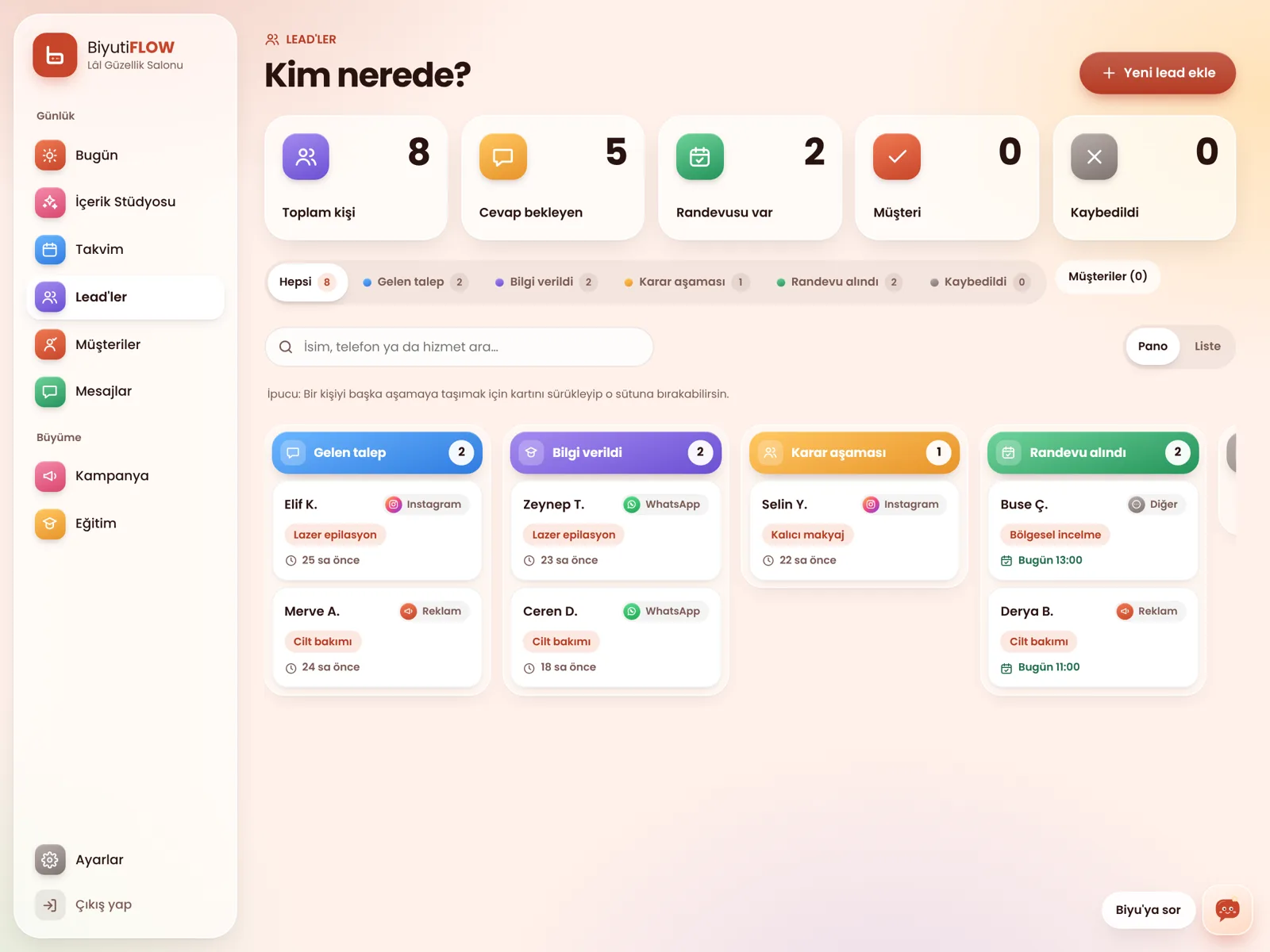Screen dimensions: 1270x952
Task: Click Yeni lead ekle button
Action: tap(1157, 73)
